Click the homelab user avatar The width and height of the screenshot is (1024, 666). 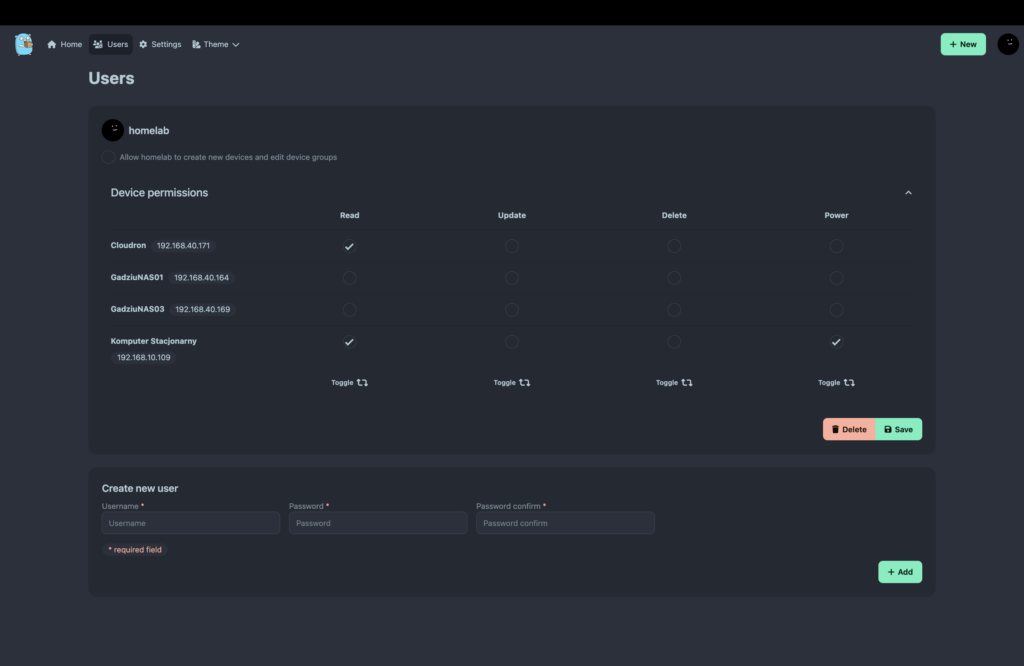tap(113, 130)
